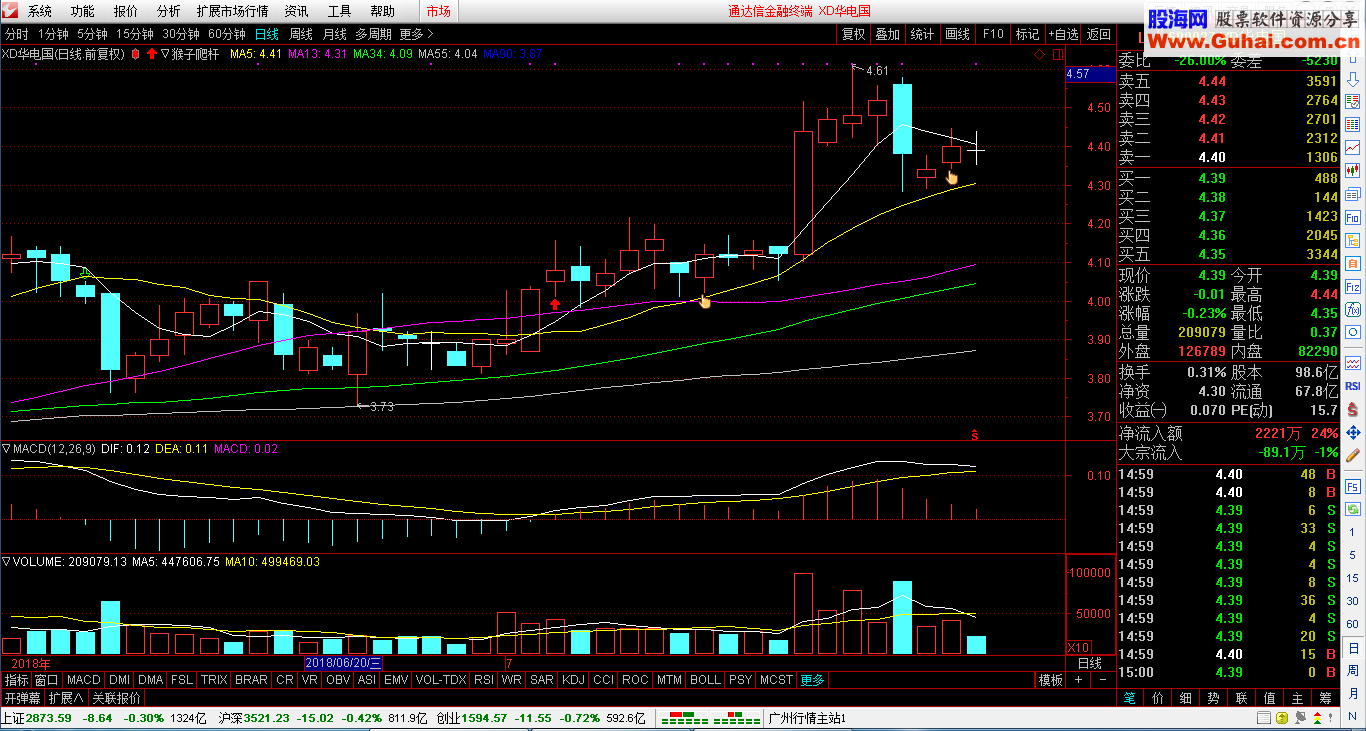Click the 返回 back button
The height and width of the screenshot is (731, 1366).
point(1099,34)
